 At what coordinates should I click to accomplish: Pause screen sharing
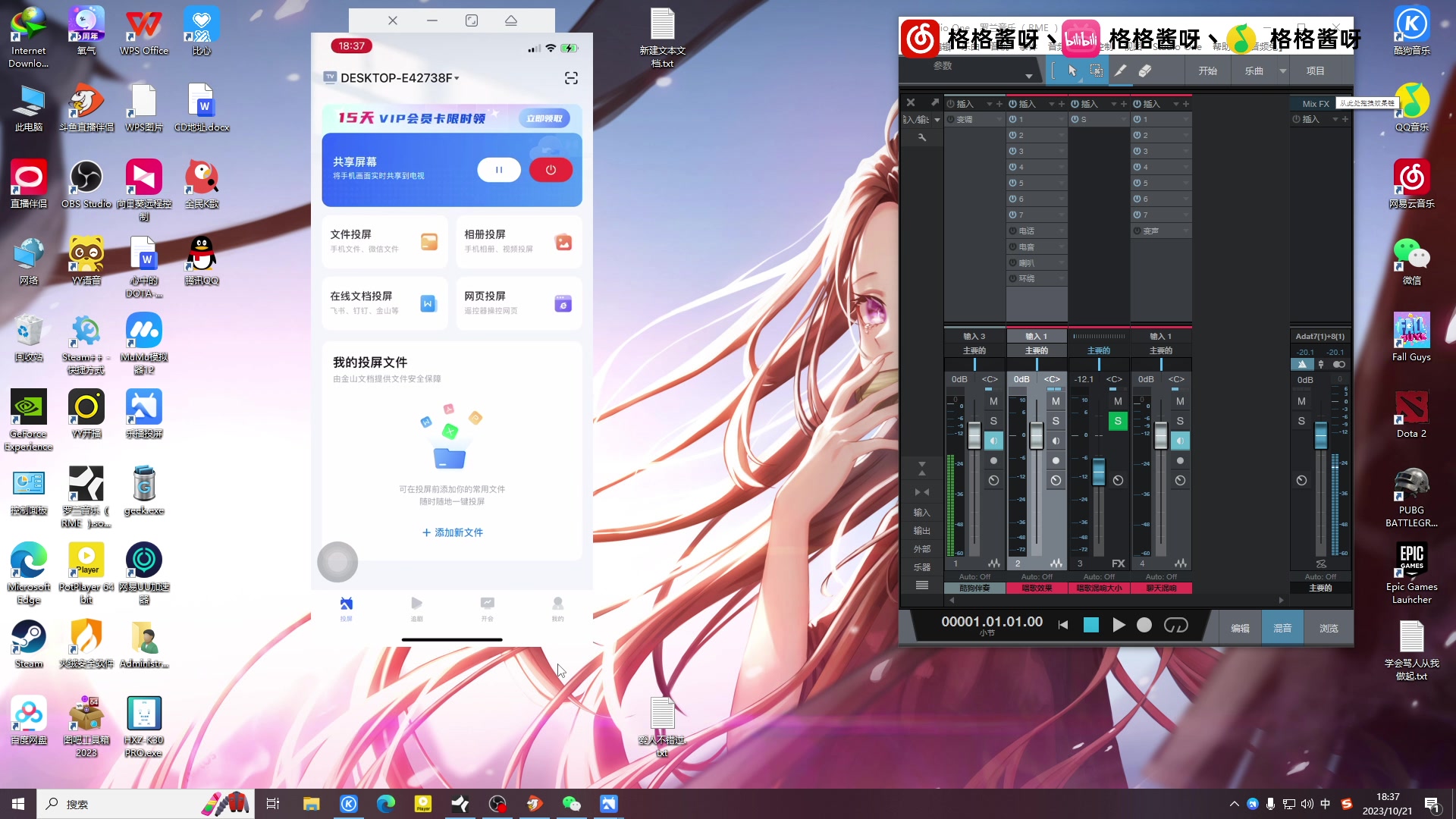(x=499, y=170)
